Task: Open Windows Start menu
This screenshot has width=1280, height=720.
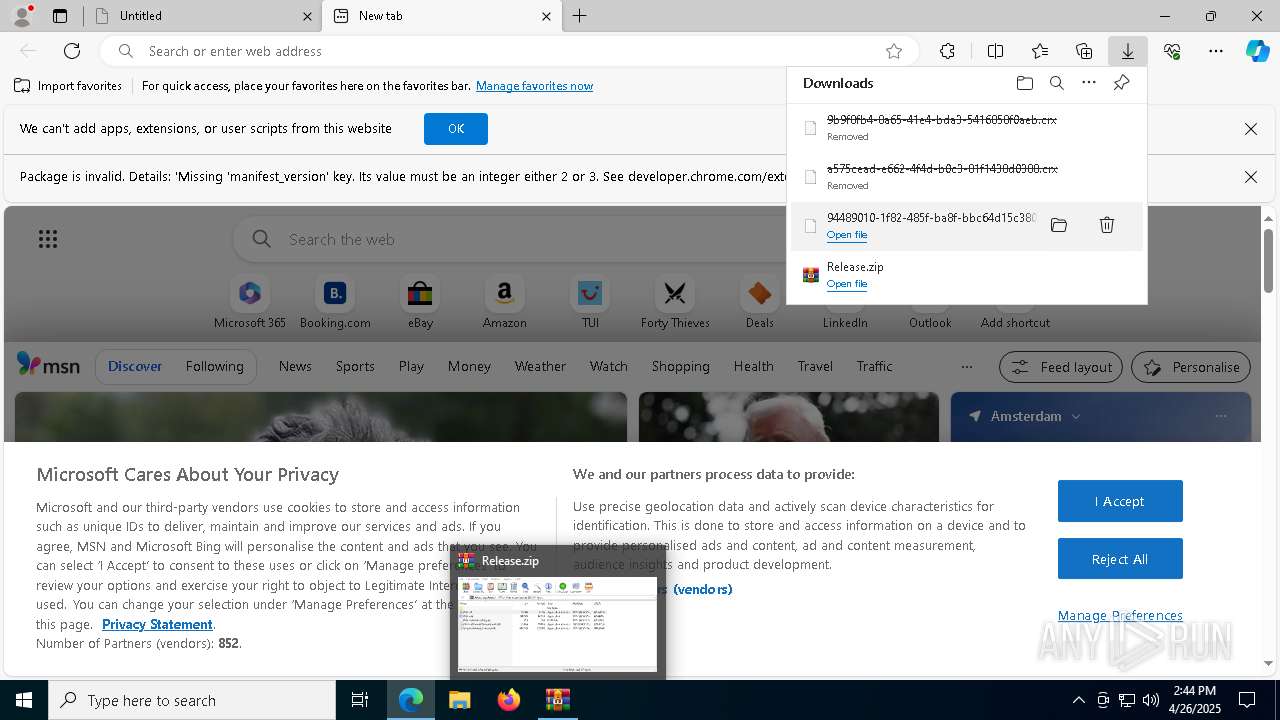Action: 24,700
